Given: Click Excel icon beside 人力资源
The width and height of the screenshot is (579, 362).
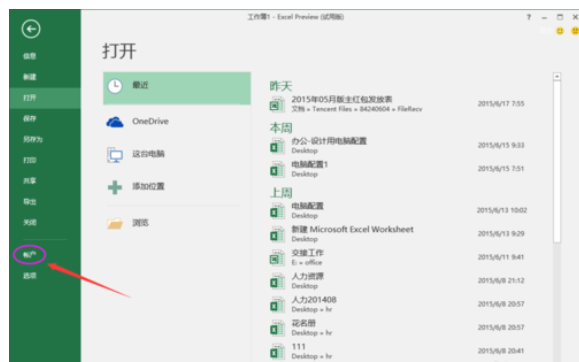Looking at the screenshot, I should (x=277, y=281).
